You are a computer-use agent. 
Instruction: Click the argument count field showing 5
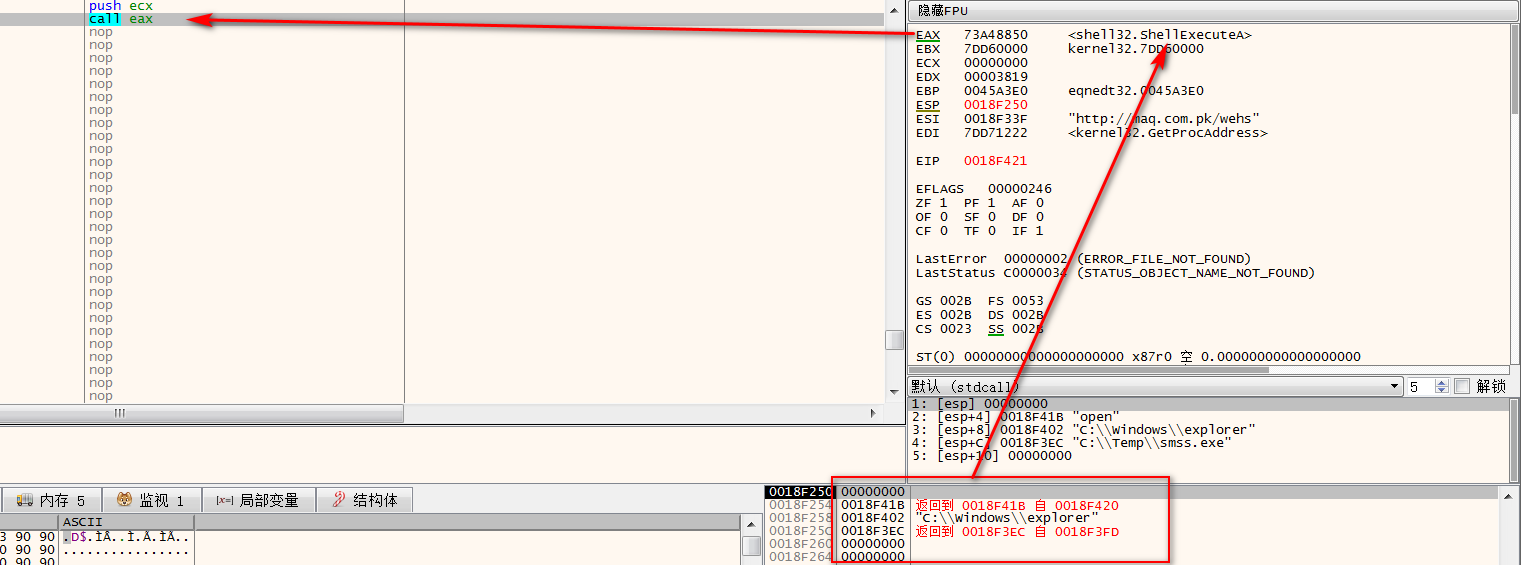[1421, 386]
